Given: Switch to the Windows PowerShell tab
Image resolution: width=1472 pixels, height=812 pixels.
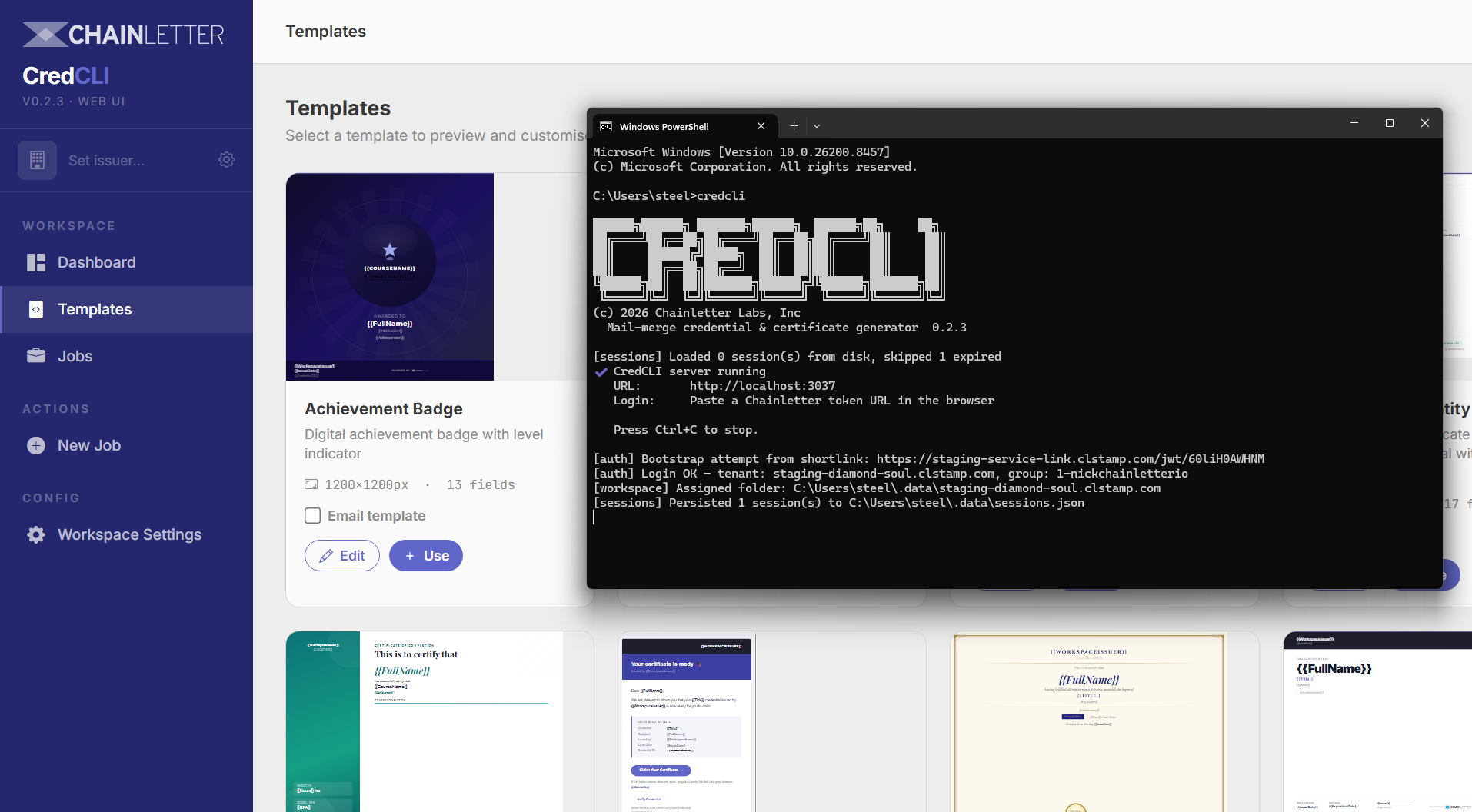Looking at the screenshot, I should [683, 126].
